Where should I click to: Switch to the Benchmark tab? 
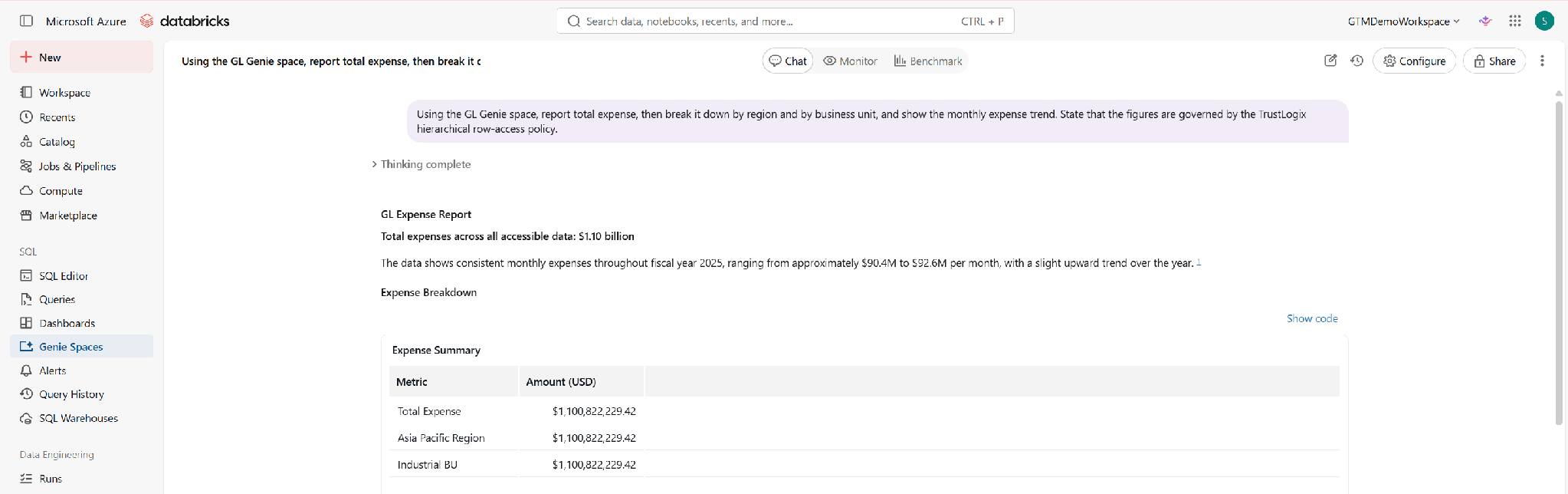click(x=927, y=61)
